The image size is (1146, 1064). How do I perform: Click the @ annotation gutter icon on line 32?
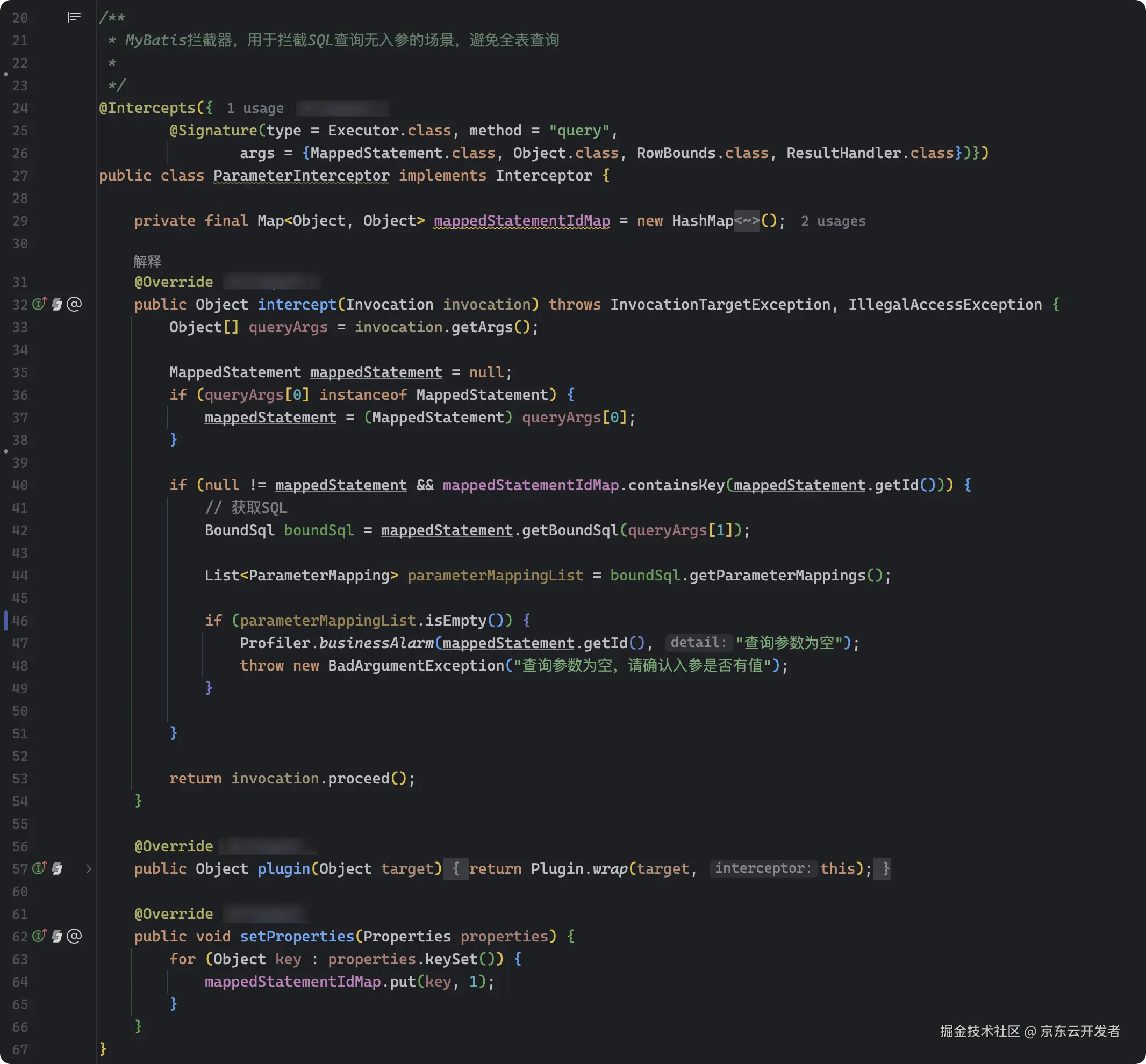(x=74, y=304)
